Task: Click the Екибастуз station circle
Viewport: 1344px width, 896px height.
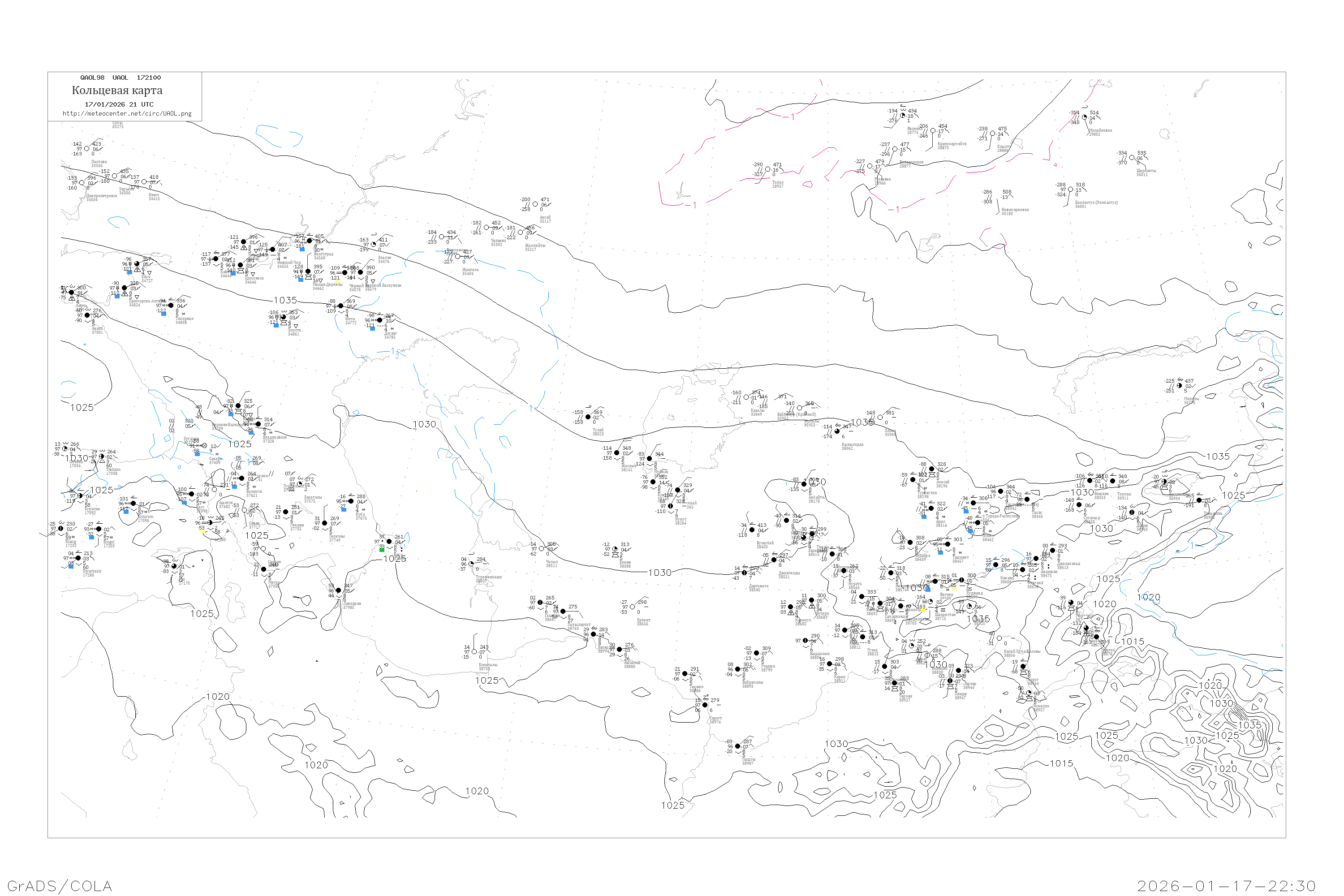Action: (1071, 190)
